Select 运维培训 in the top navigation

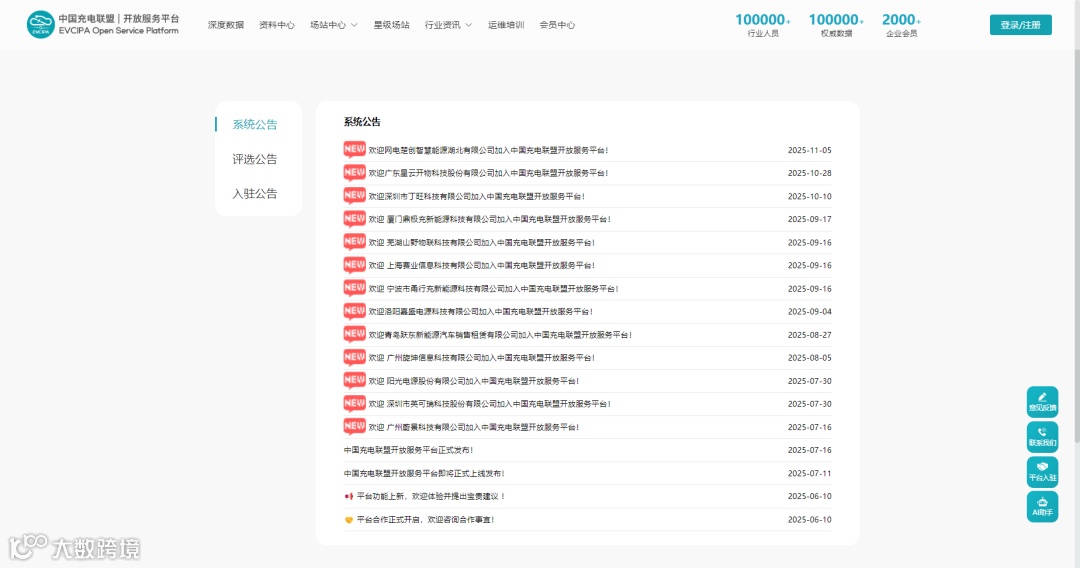coord(506,25)
